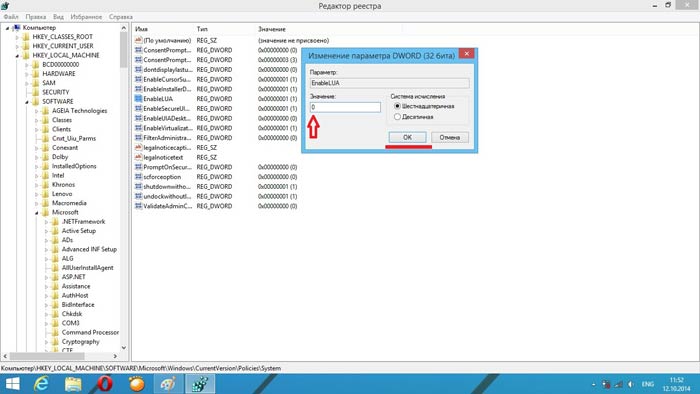Open the Windows Start button
Screen dimensions: 700x394
(x=12, y=384)
